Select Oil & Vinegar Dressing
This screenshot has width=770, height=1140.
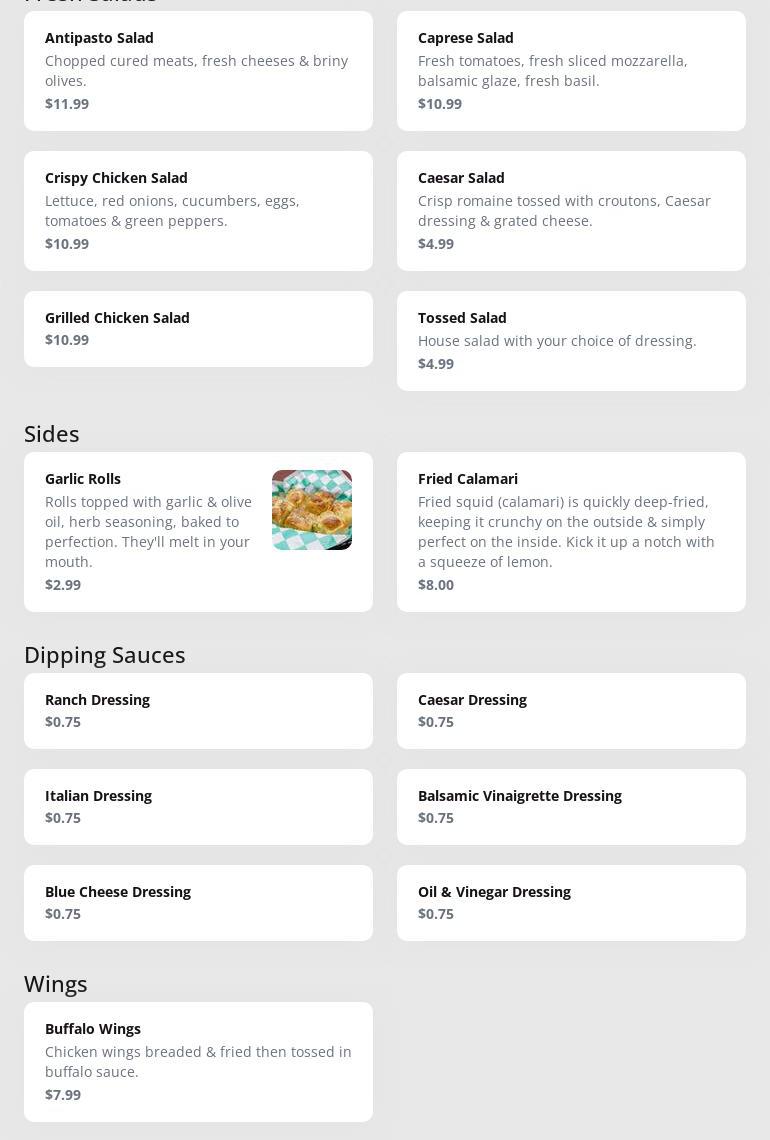[571, 903]
